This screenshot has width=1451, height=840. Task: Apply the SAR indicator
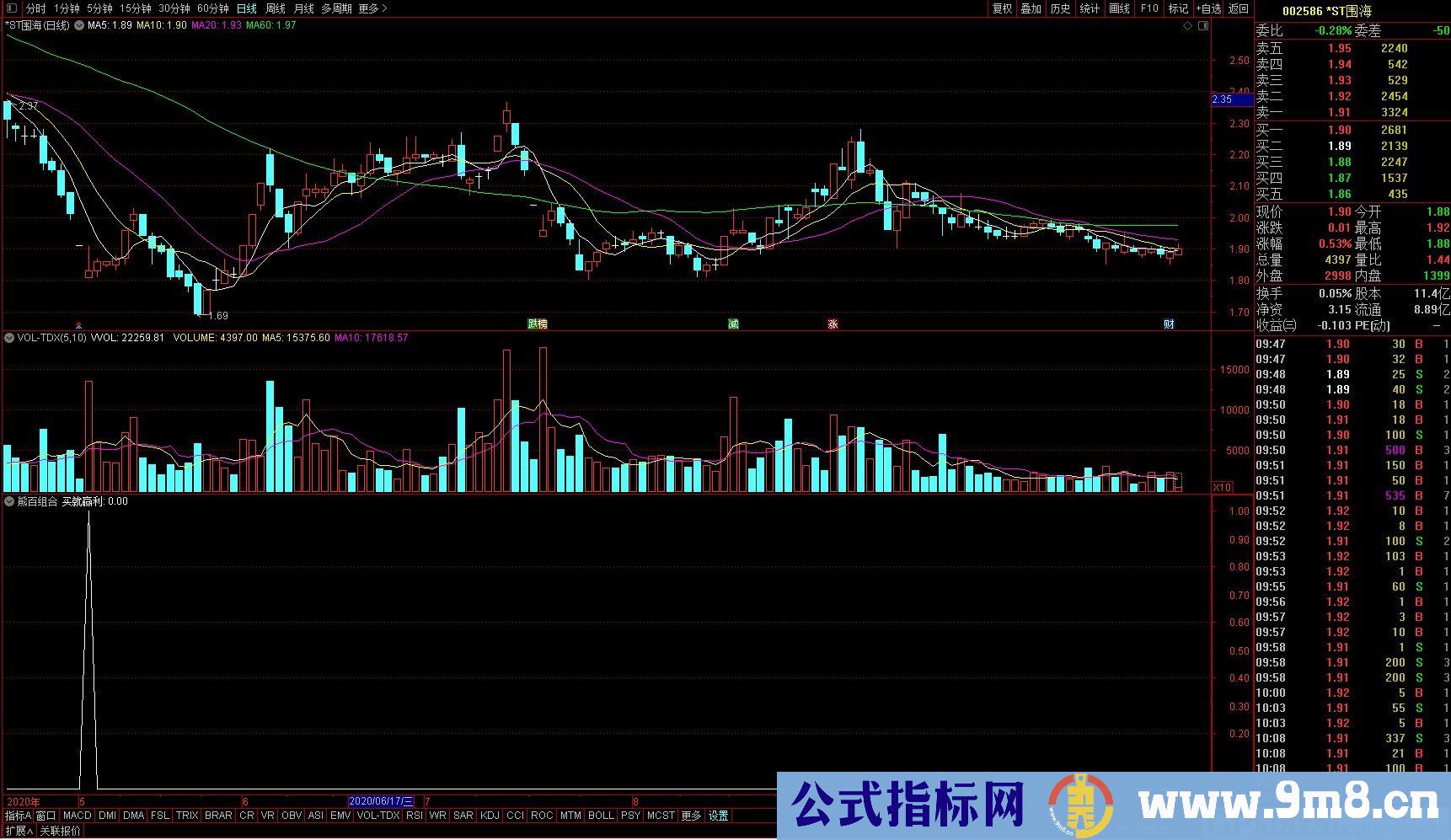pyautogui.click(x=463, y=816)
